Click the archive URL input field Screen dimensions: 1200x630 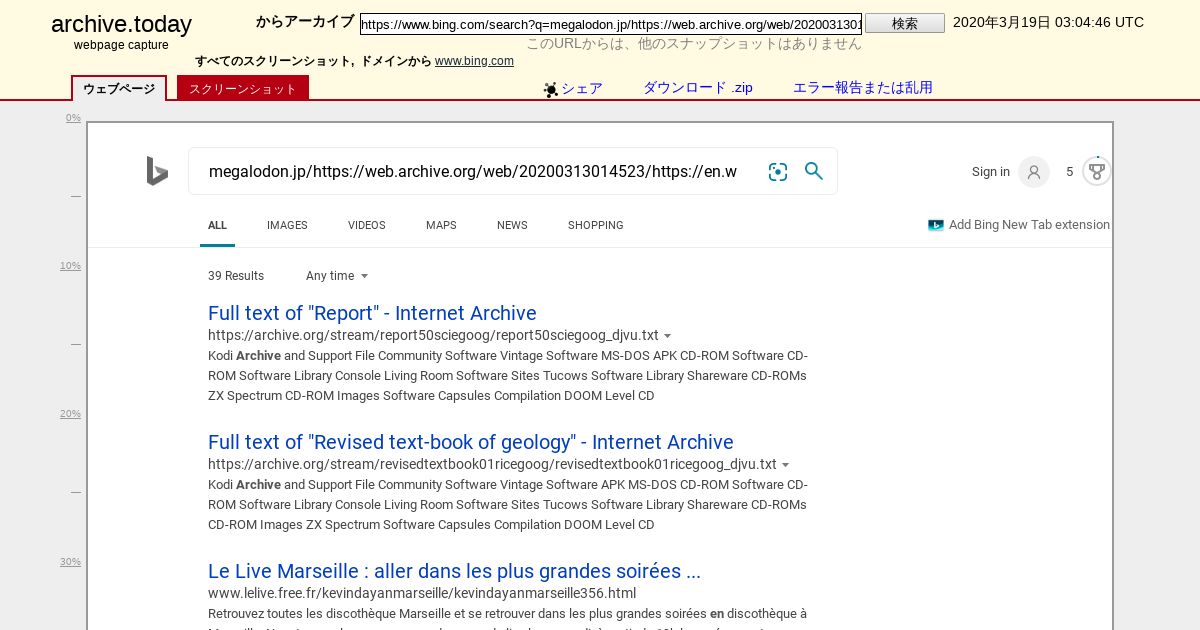611,24
